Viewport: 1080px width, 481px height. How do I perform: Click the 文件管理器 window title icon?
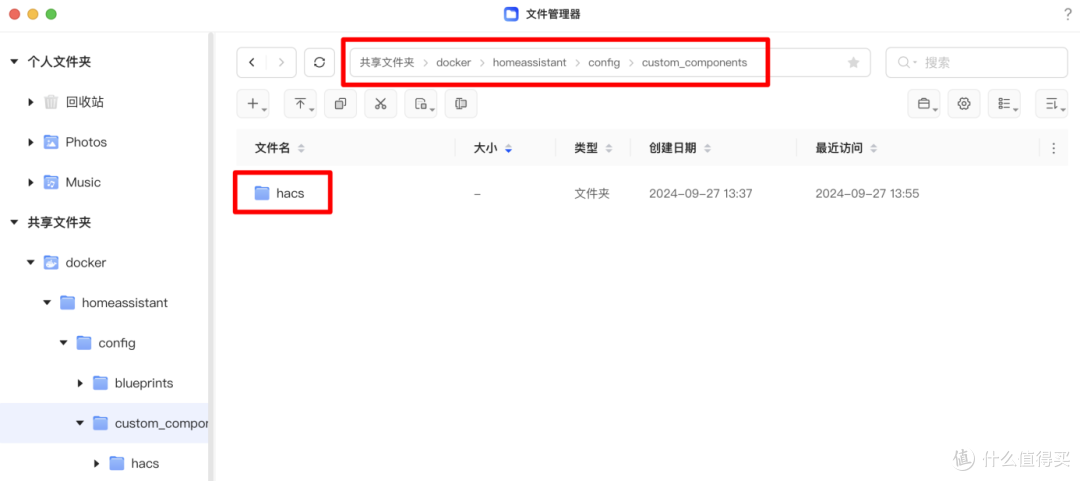[511, 14]
